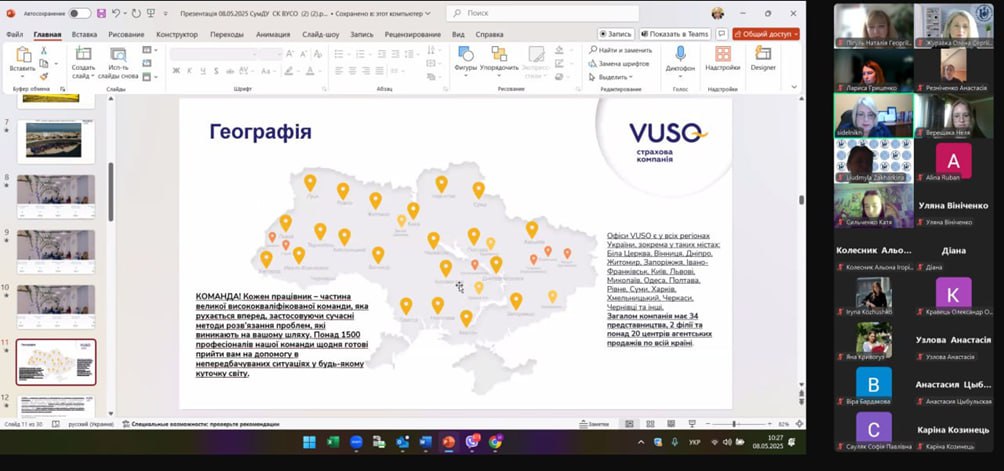This screenshot has width=1004, height=471.
Task: Switch to the Конструктор tab
Action: 177,35
